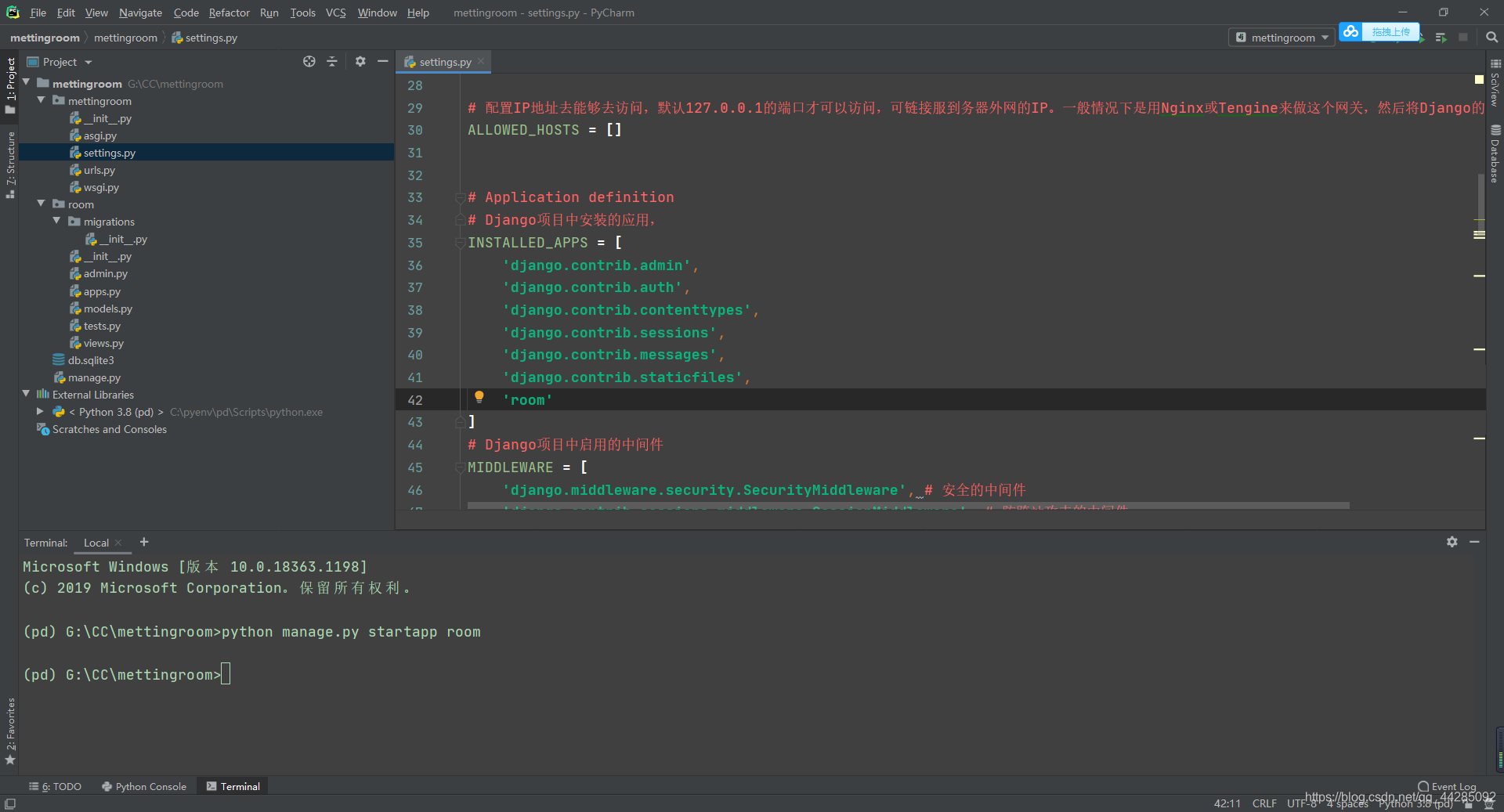
Task: Select manage.py in project tree
Action: pyautogui.click(x=94, y=377)
